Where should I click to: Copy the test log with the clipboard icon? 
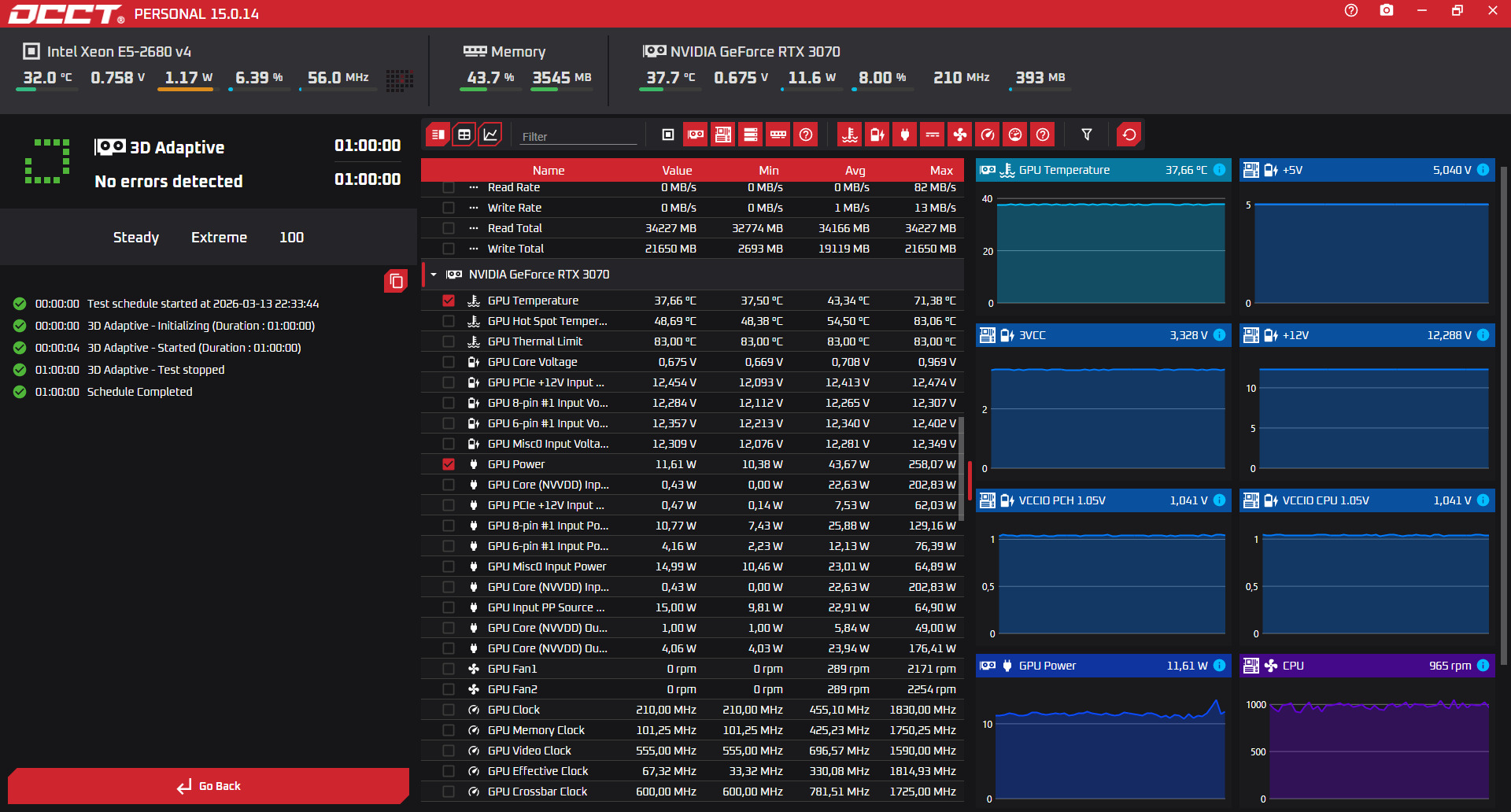[396, 281]
